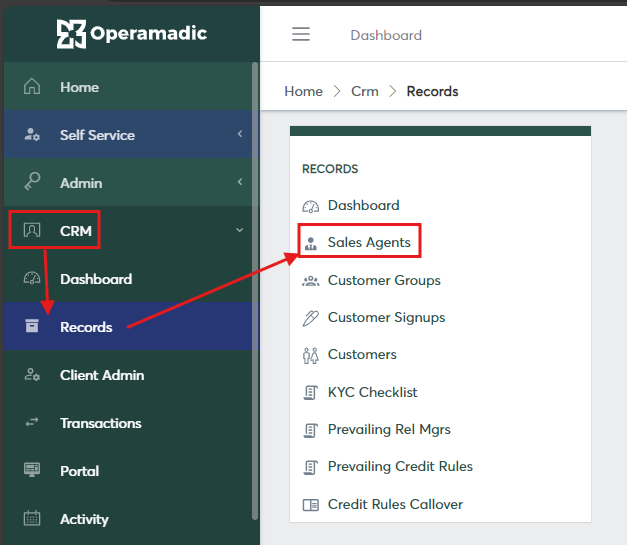The image size is (627, 545).
Task: Click the sidebar Dashboard gauge icon
Action: coord(32,278)
